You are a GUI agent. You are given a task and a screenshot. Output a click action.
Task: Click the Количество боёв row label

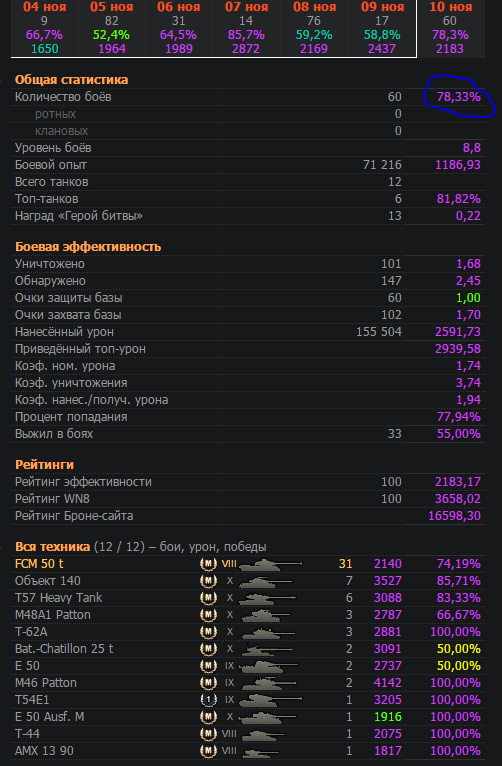click(63, 97)
